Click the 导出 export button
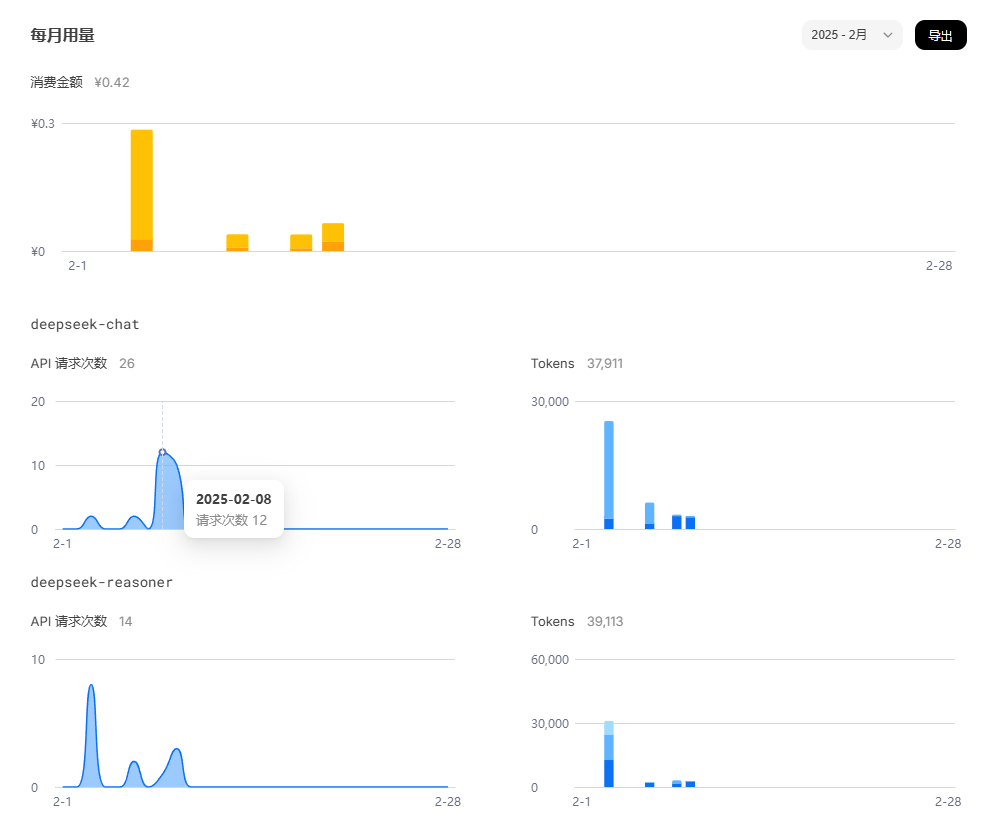The image size is (992, 829). 940,35
